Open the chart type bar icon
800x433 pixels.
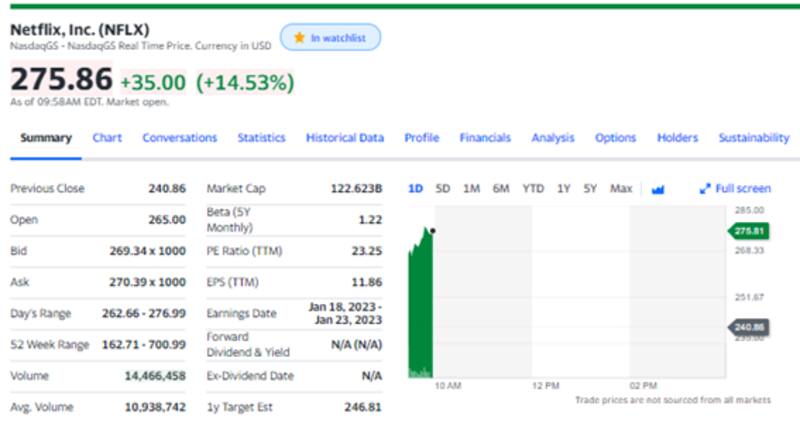tap(657, 188)
